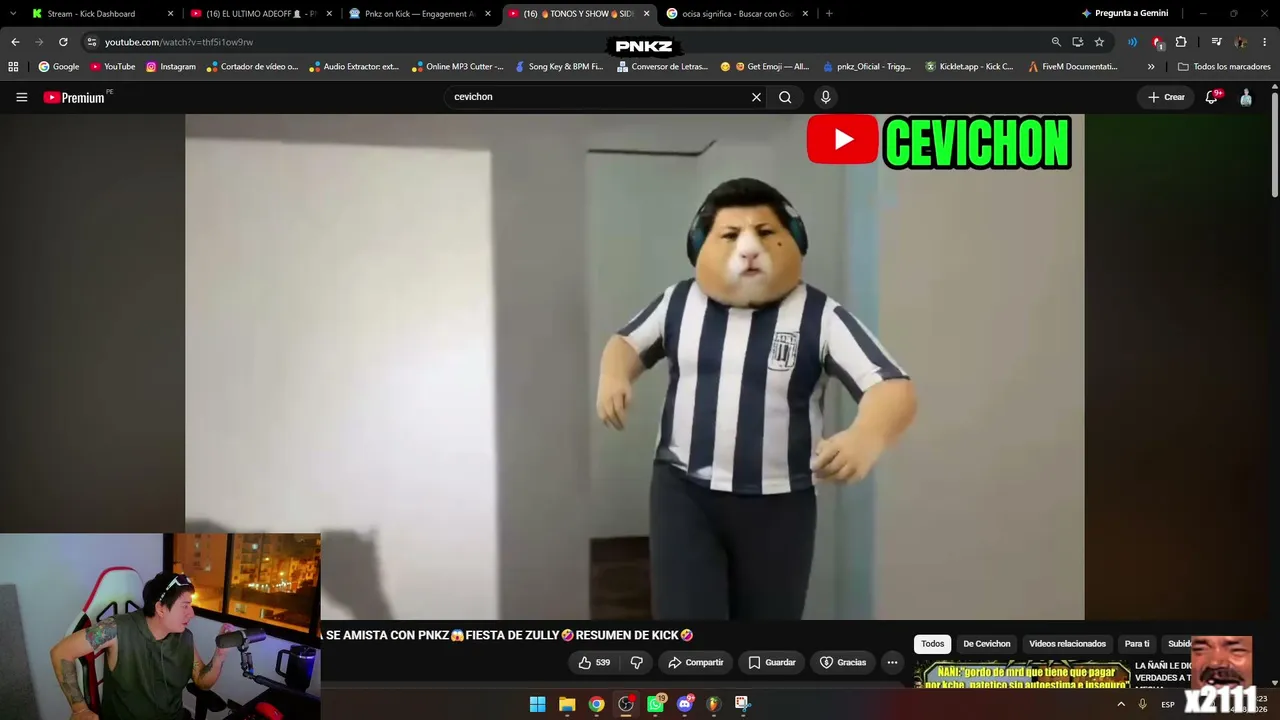This screenshot has width=1280, height=720.
Task: Open the Song Key & BPM Finder bookmark
Action: coord(559,67)
